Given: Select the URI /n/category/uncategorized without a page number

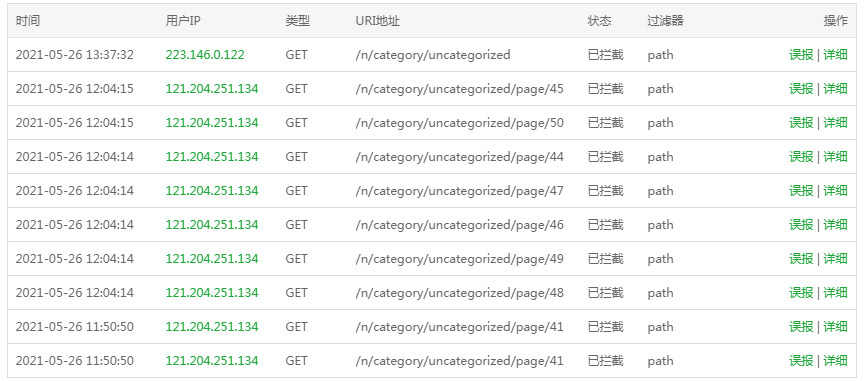Looking at the screenshot, I should 433,55.
